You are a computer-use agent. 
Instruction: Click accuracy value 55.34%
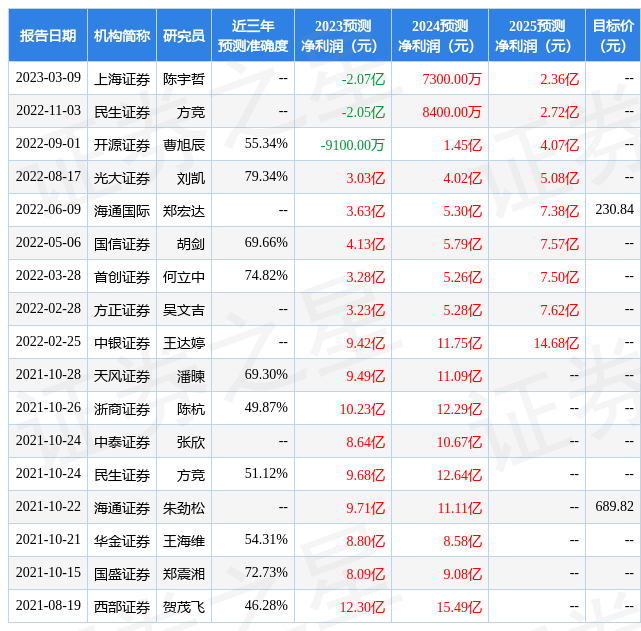(266, 143)
